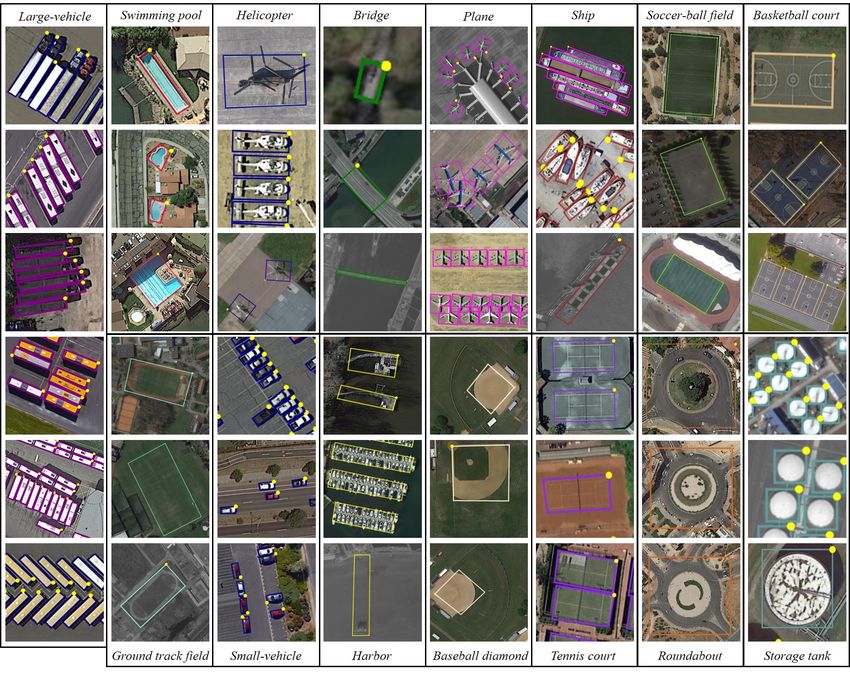Select the two rows of planes on sand image
850x673 pixels.
pyautogui.click(x=479, y=282)
